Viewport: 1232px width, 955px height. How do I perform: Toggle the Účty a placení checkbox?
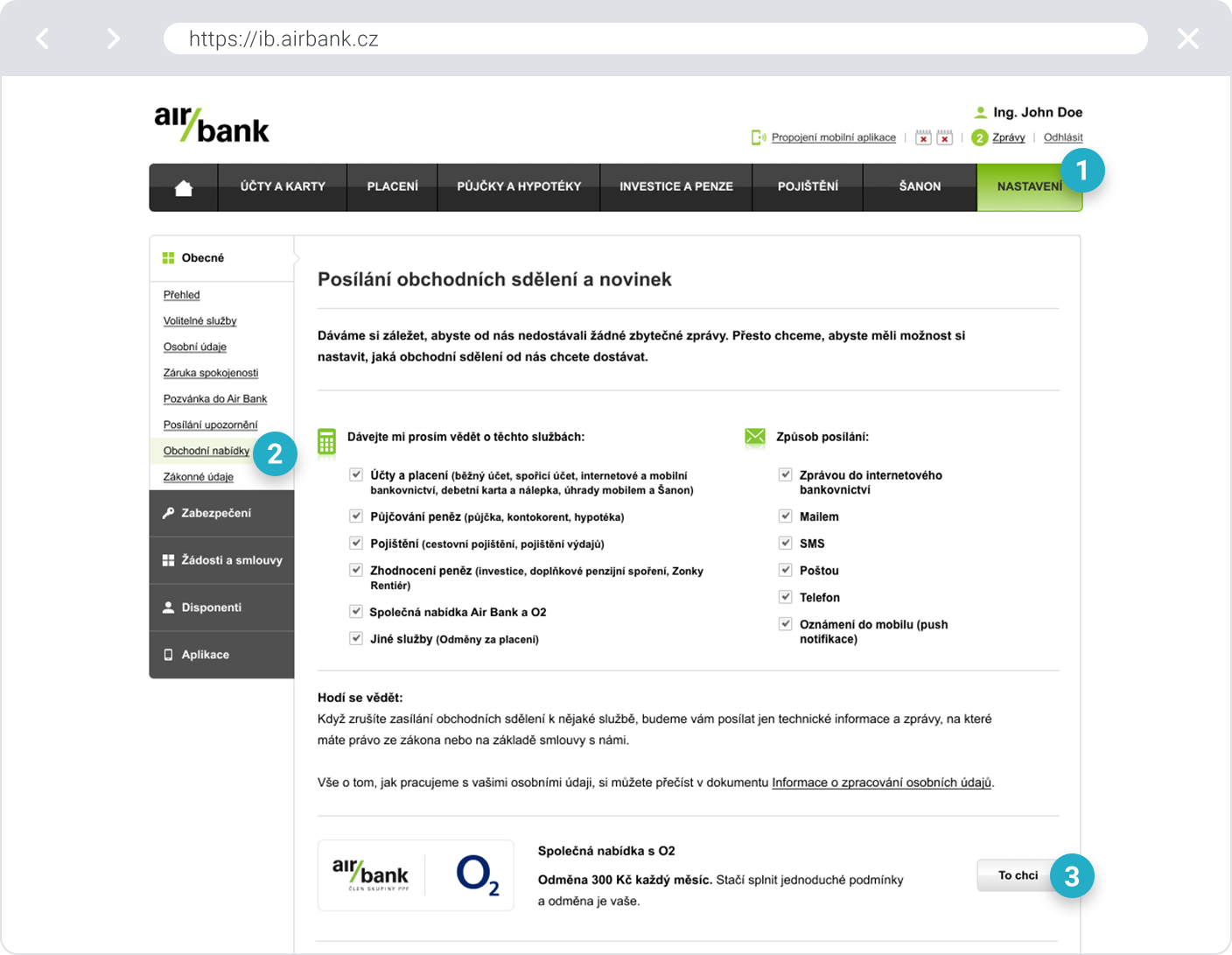pos(356,474)
